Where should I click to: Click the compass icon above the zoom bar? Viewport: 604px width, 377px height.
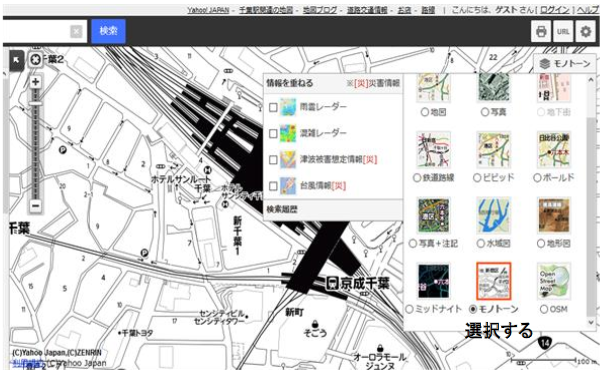click(35, 60)
